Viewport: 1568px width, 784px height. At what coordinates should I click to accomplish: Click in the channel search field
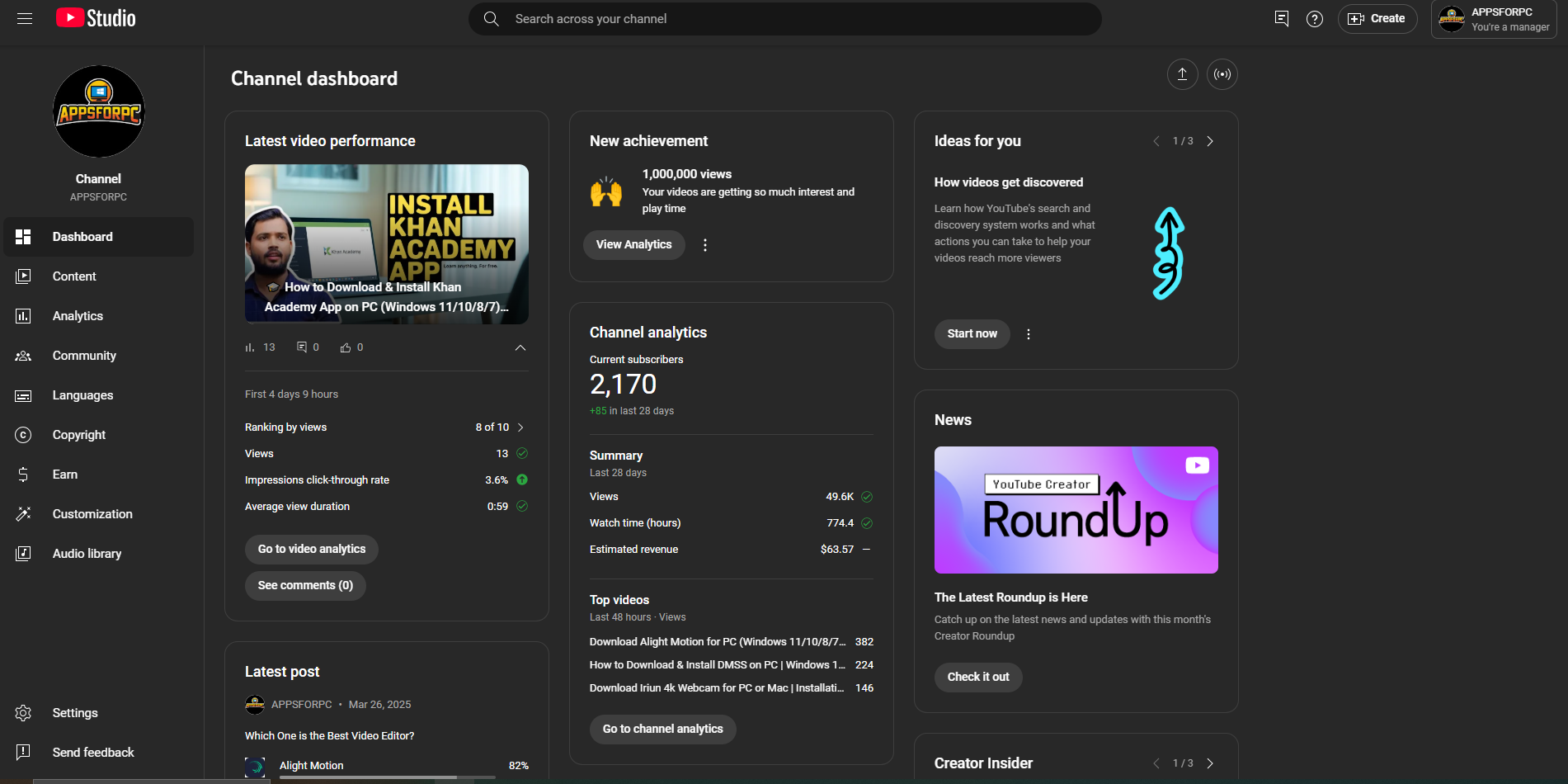(x=785, y=18)
